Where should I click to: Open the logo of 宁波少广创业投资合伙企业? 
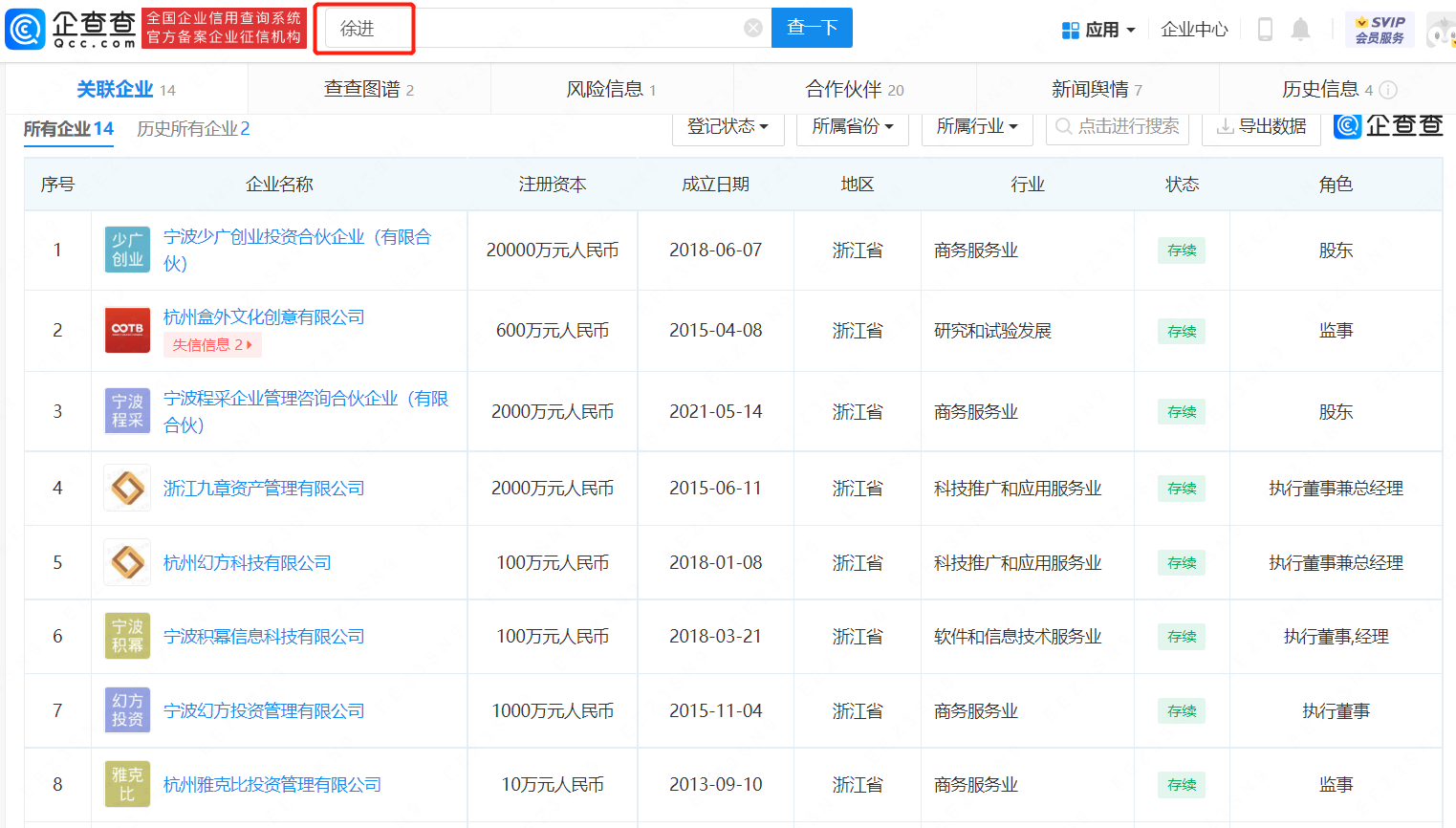[x=127, y=250]
